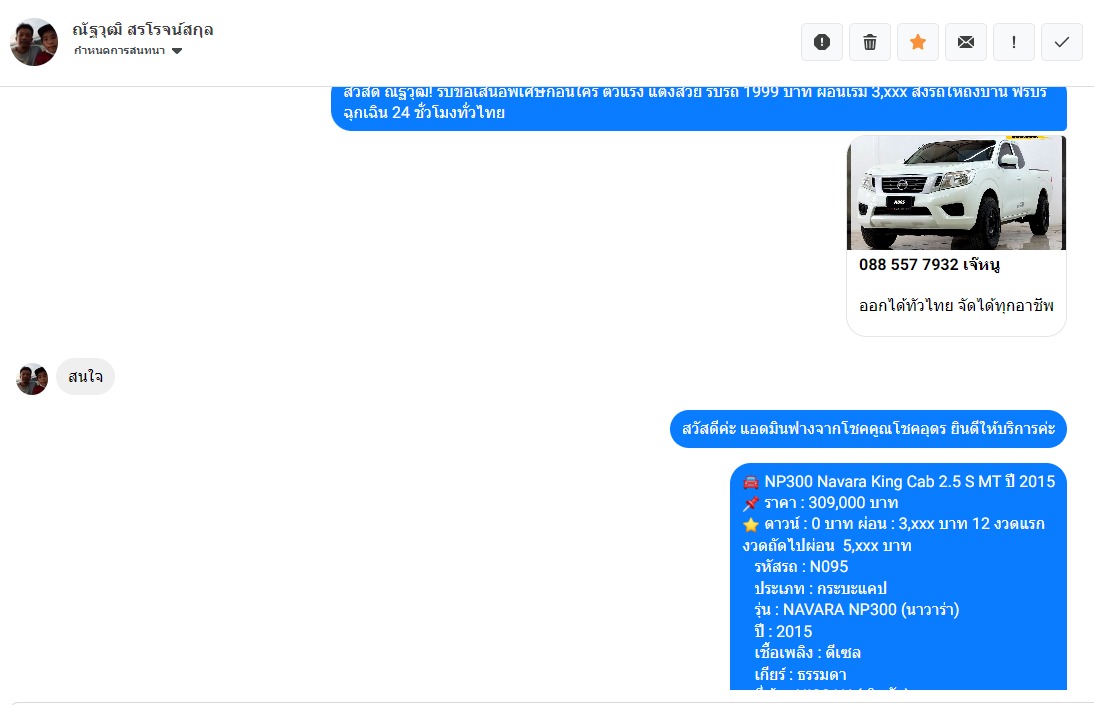Click the car code line รหัสรถ : N095
The height and width of the screenshot is (705, 1094).
coord(801,567)
